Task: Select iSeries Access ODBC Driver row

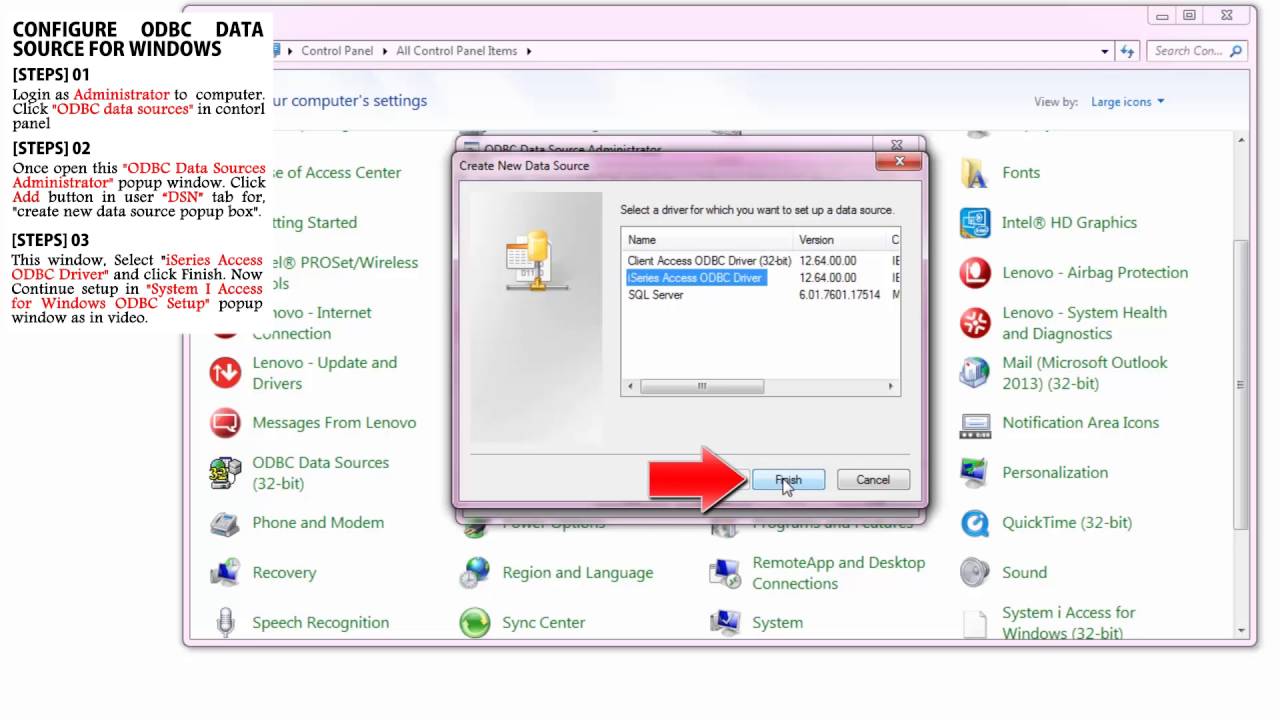Action: coord(697,277)
